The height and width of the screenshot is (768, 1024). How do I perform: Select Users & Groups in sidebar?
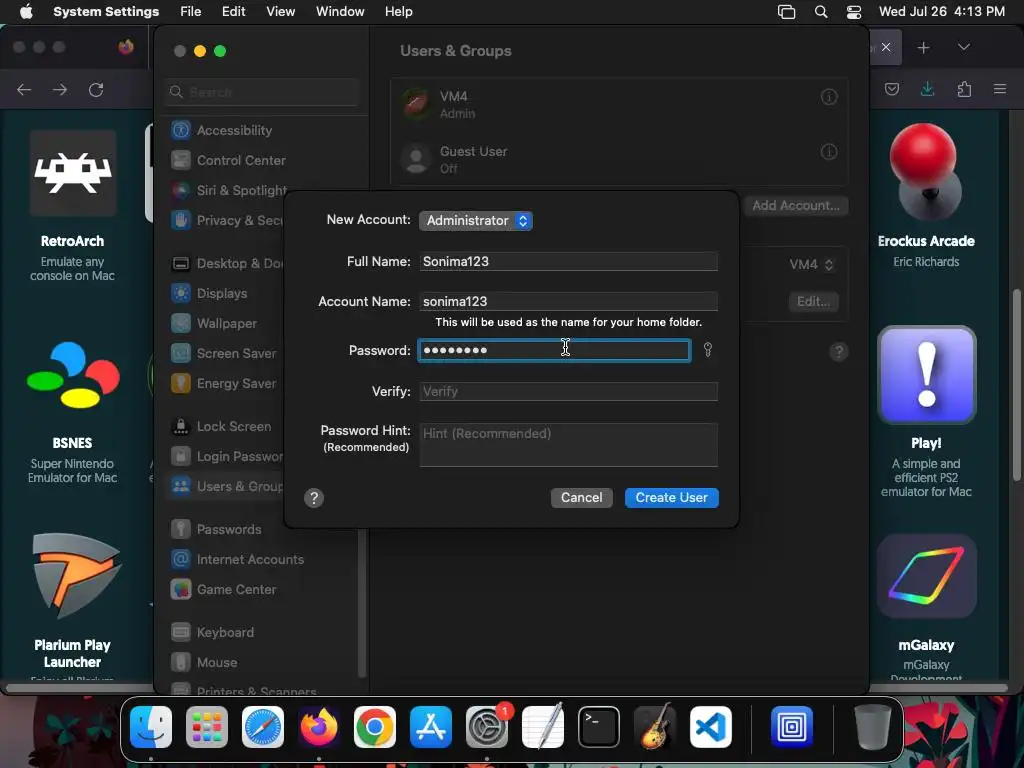(225, 487)
